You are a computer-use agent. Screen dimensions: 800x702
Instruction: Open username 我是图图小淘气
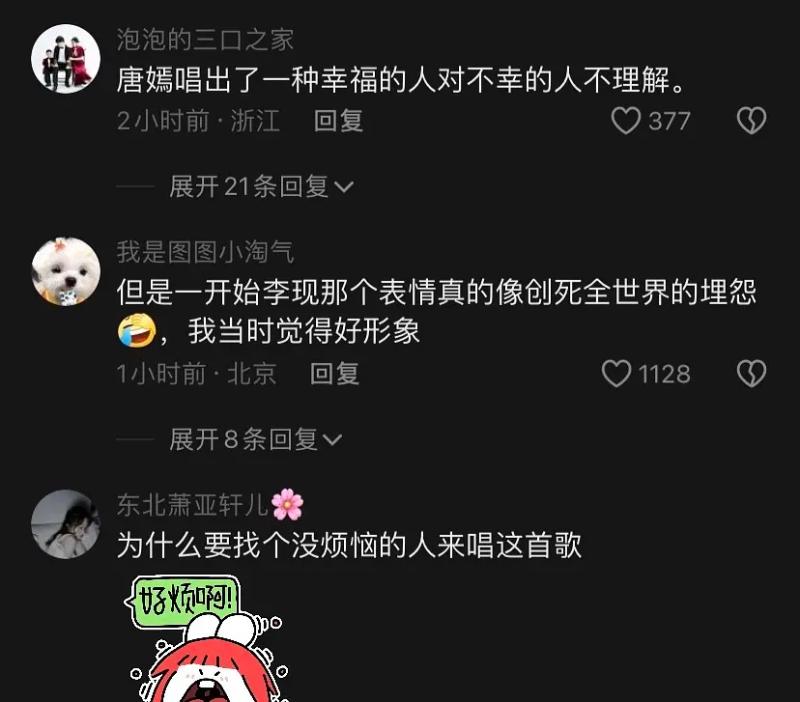pyautogui.click(x=205, y=252)
